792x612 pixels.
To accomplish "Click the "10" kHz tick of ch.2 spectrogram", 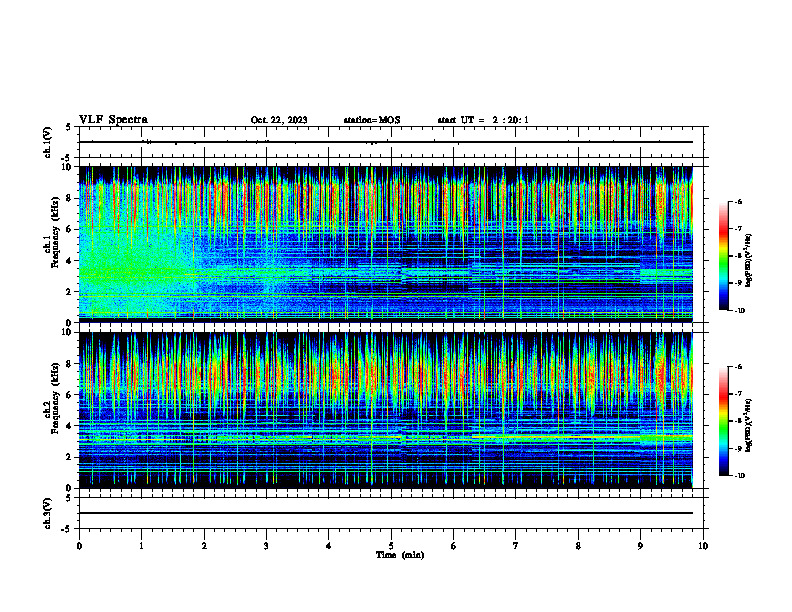I will click(68, 333).
